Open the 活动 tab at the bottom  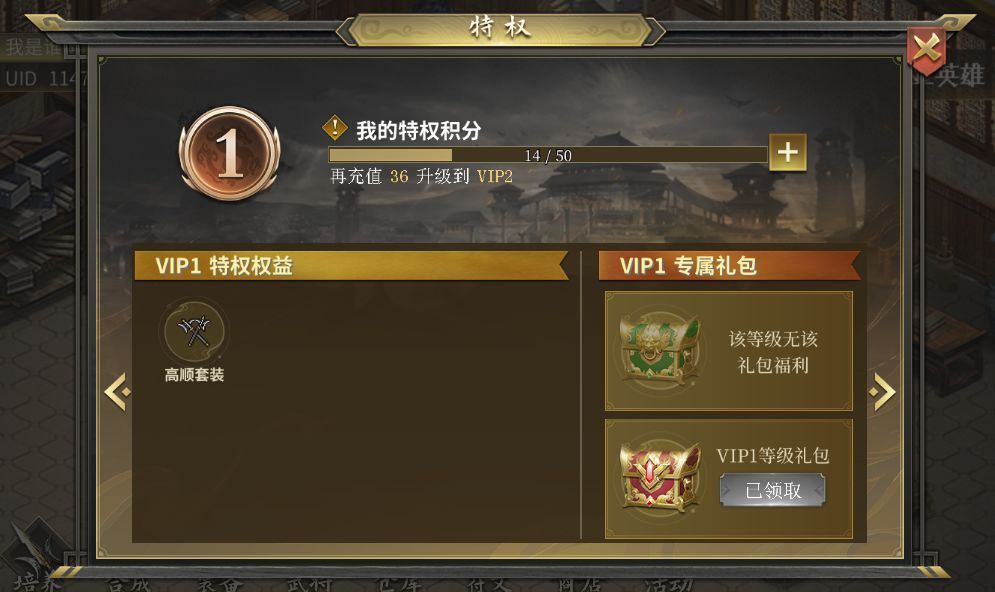(x=668, y=584)
